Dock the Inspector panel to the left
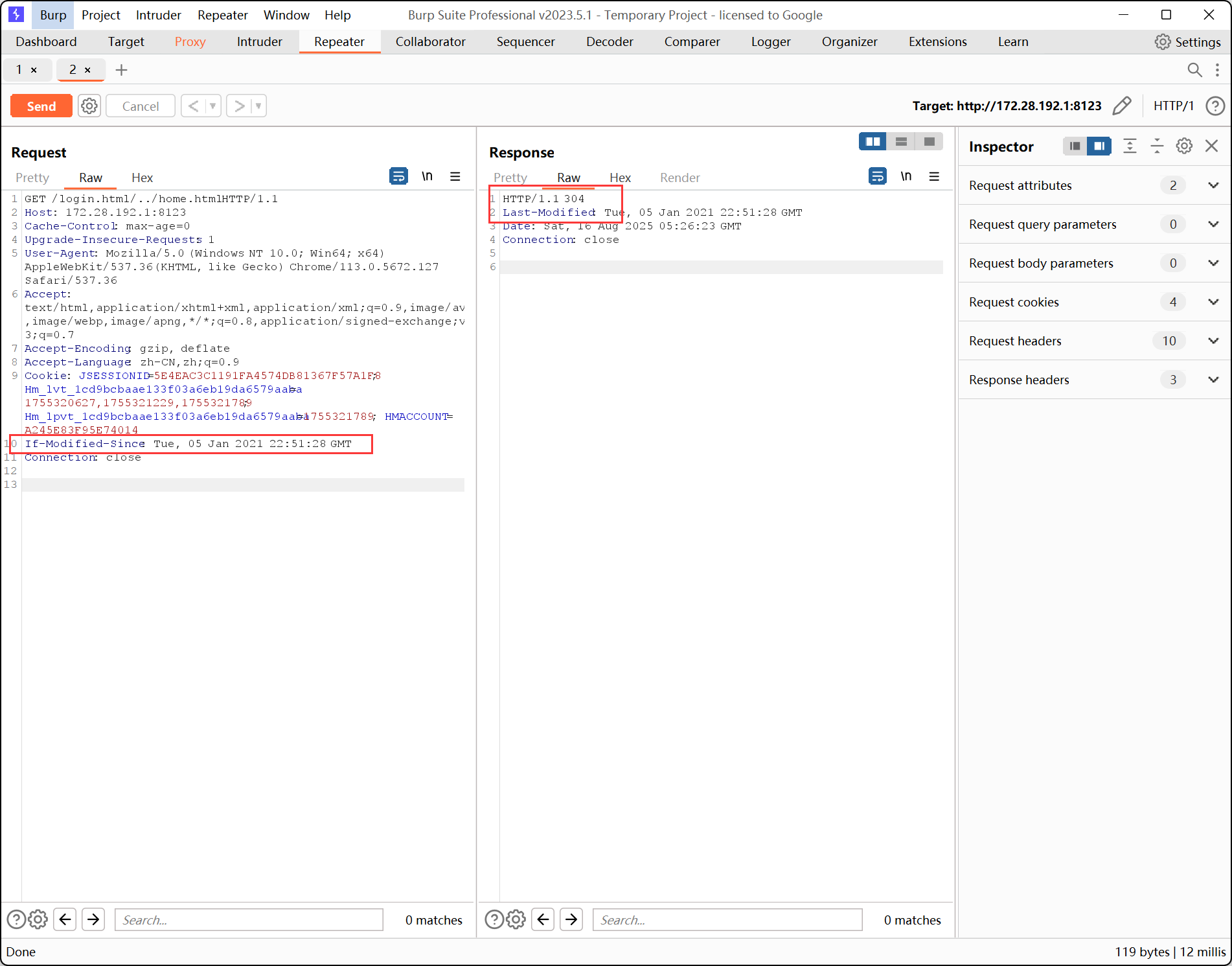This screenshot has height=966, width=1232. (1075, 146)
